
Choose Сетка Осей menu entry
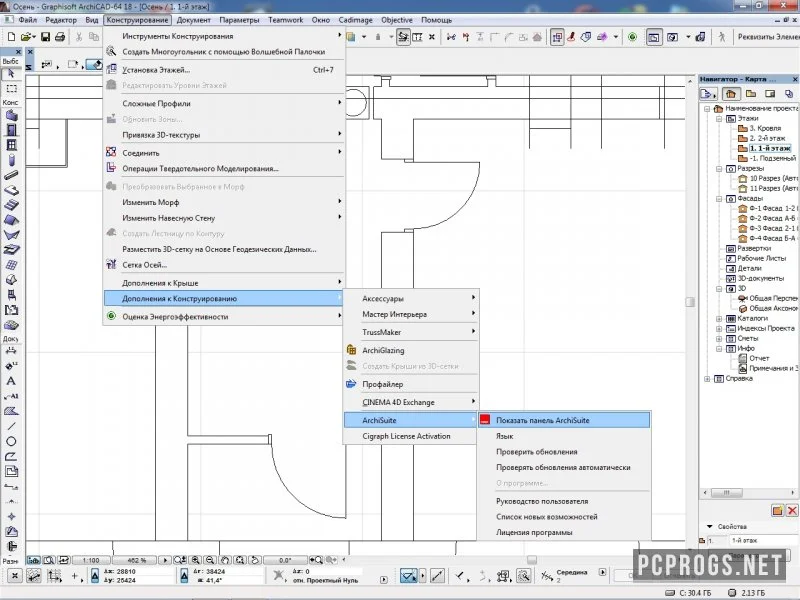click(x=223, y=265)
